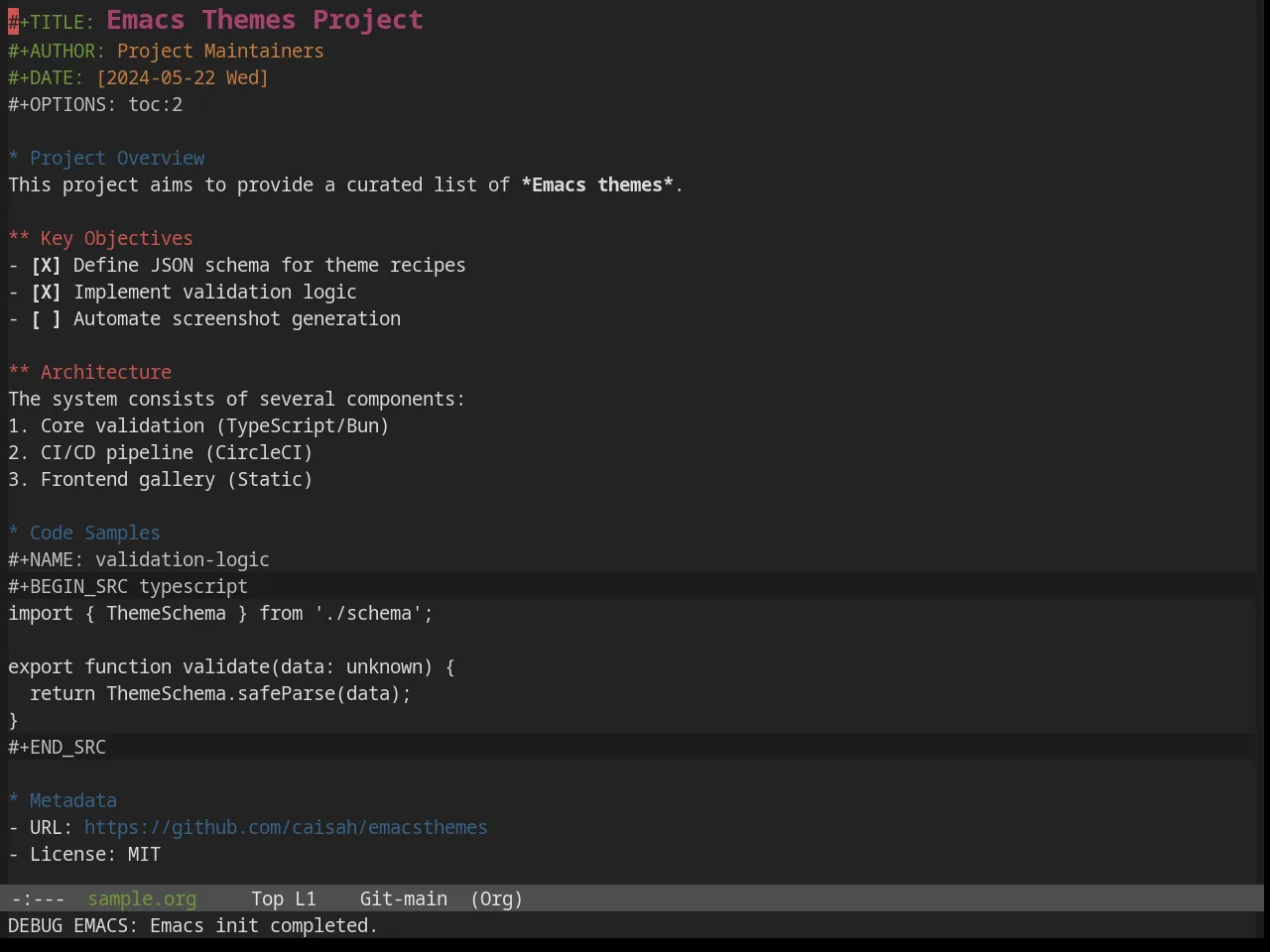Click the '#+AUTHOR:' keyword
This screenshot has height=952, width=1270.
click(57, 51)
